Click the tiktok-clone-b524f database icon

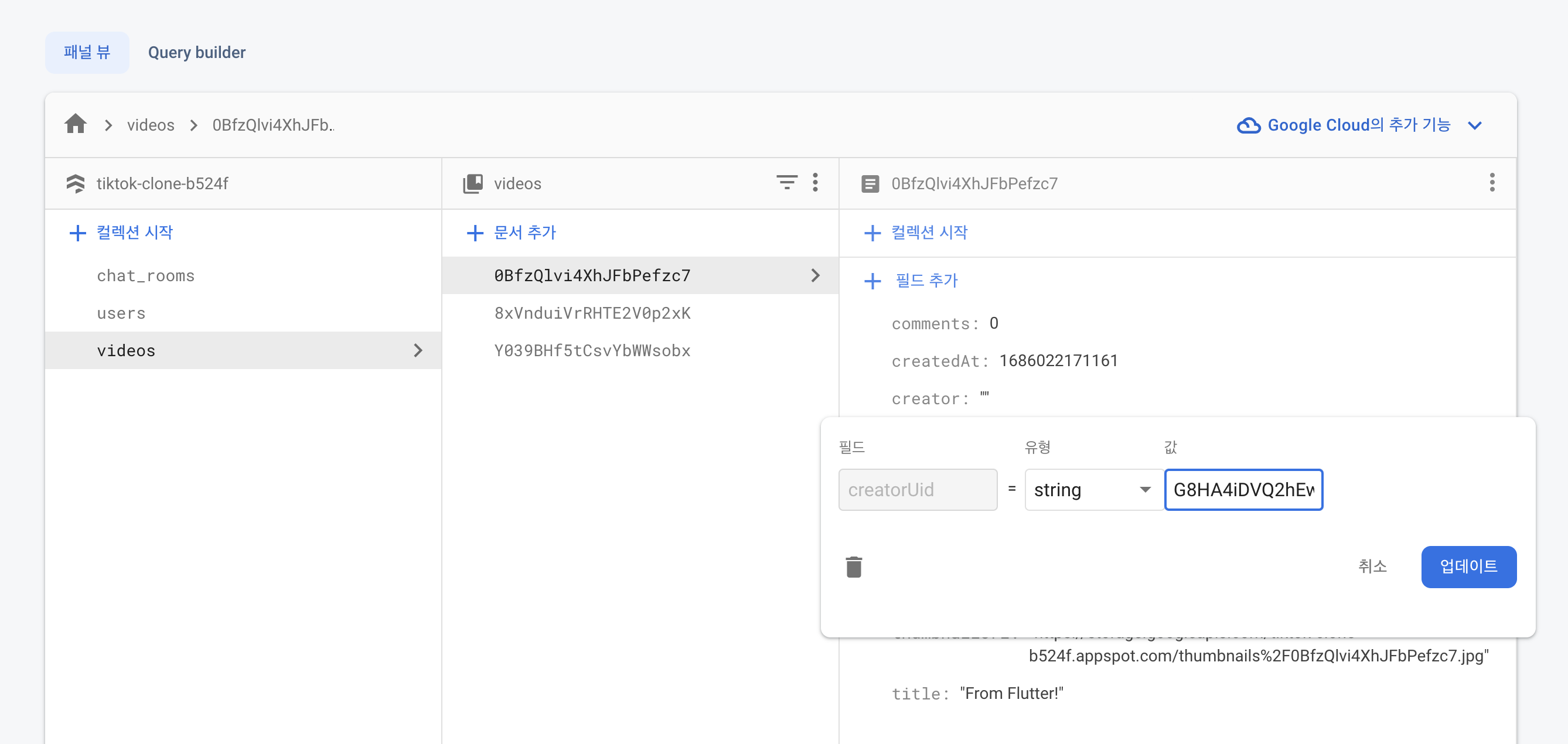click(x=76, y=184)
